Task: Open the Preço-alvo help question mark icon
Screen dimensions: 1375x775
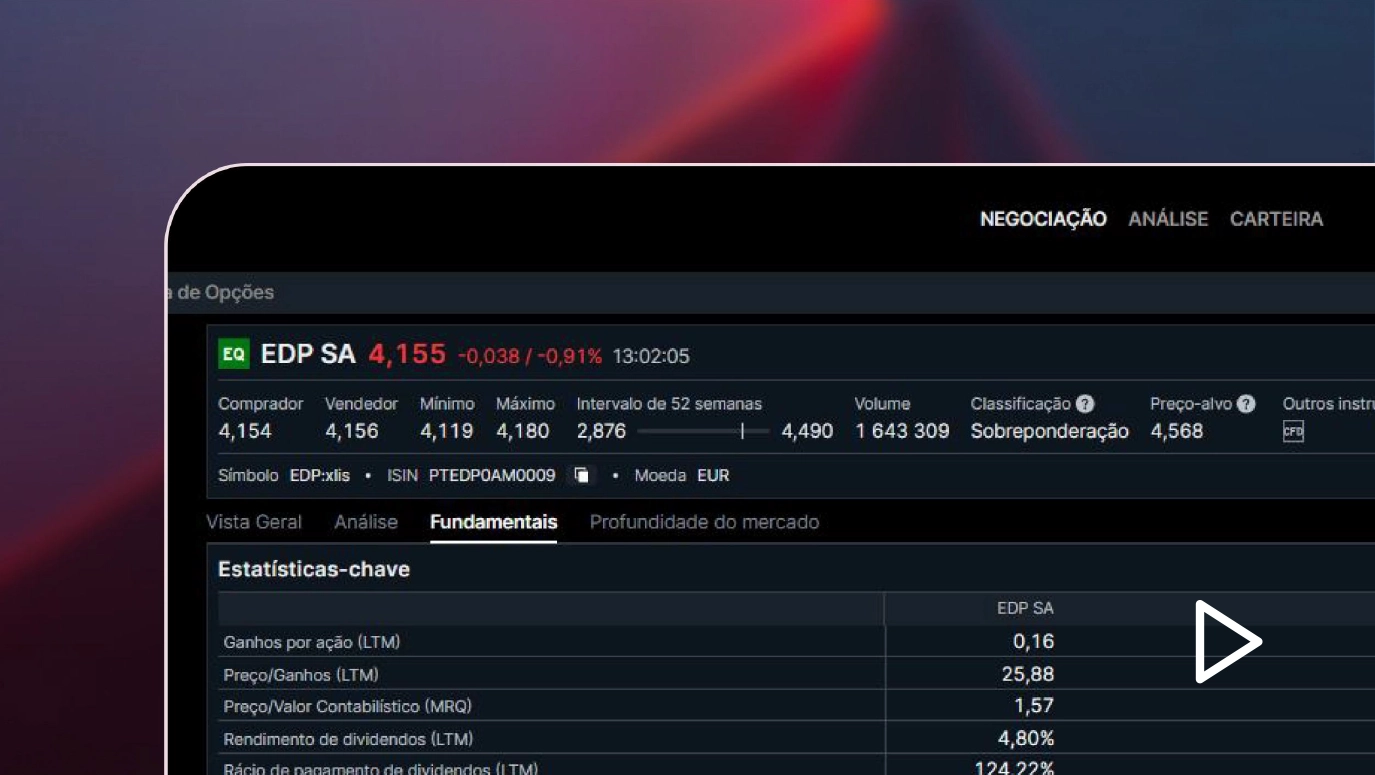Action: tap(1246, 404)
